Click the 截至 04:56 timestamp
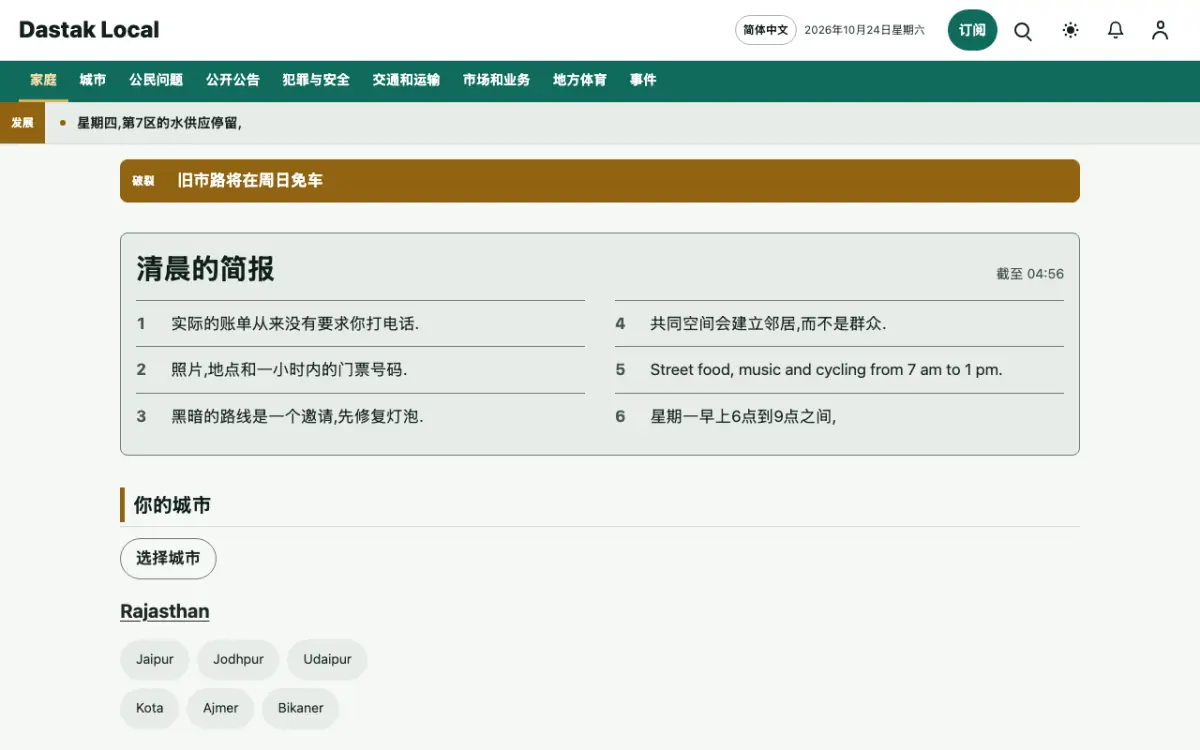Viewport: 1200px width, 750px height. (1030, 274)
